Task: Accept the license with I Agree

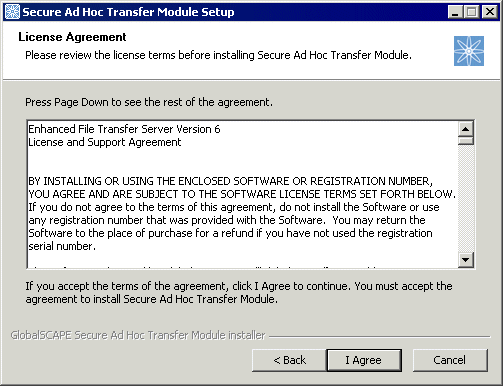Action: (364, 360)
